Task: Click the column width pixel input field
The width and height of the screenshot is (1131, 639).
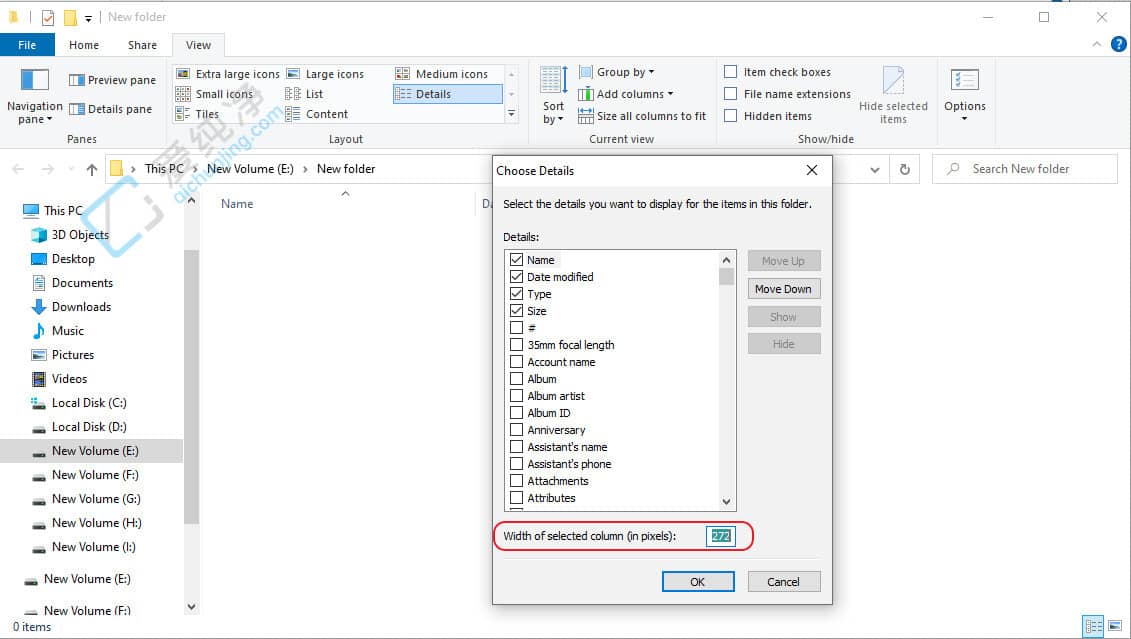Action: pos(721,536)
